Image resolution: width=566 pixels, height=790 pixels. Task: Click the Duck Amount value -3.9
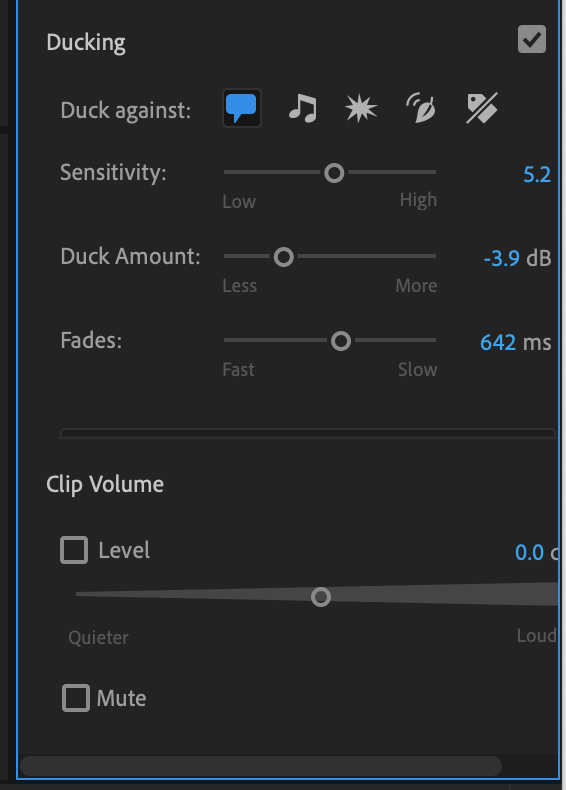pyautogui.click(x=501, y=258)
